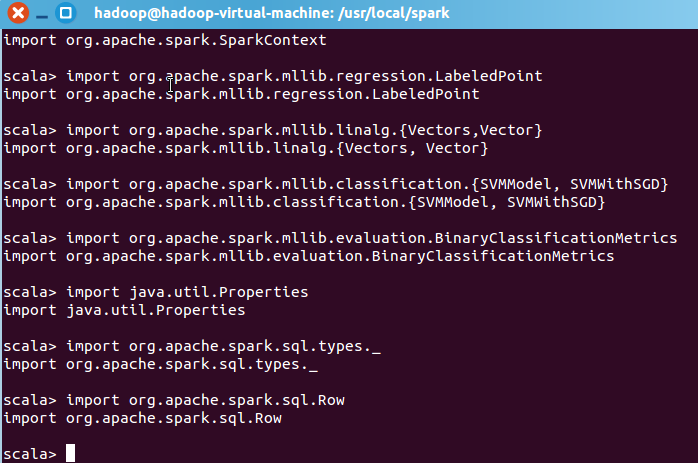Click the SparkContext import output line
698x463 pixels.
coord(165,40)
